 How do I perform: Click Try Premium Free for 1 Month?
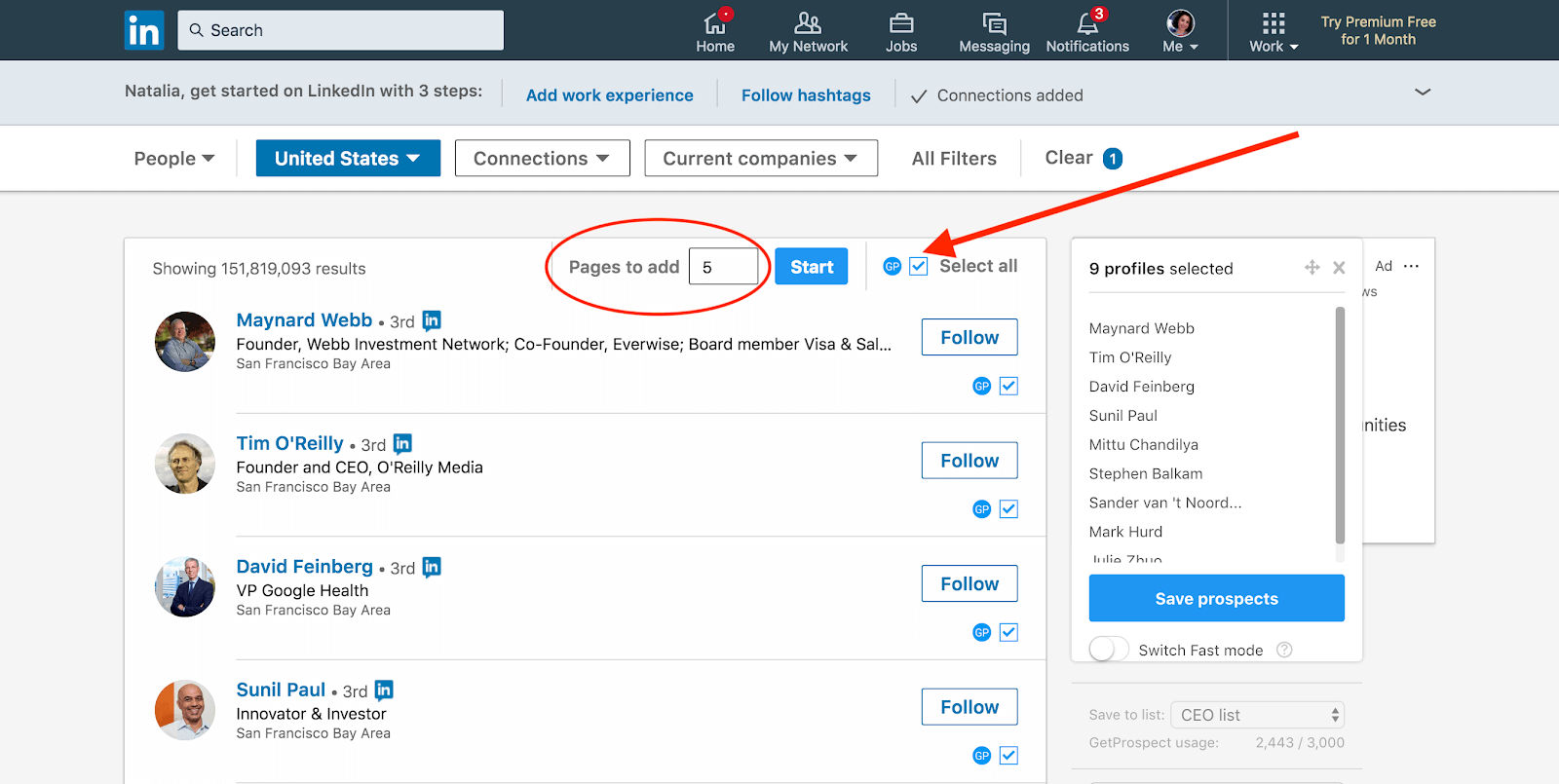(x=1378, y=30)
